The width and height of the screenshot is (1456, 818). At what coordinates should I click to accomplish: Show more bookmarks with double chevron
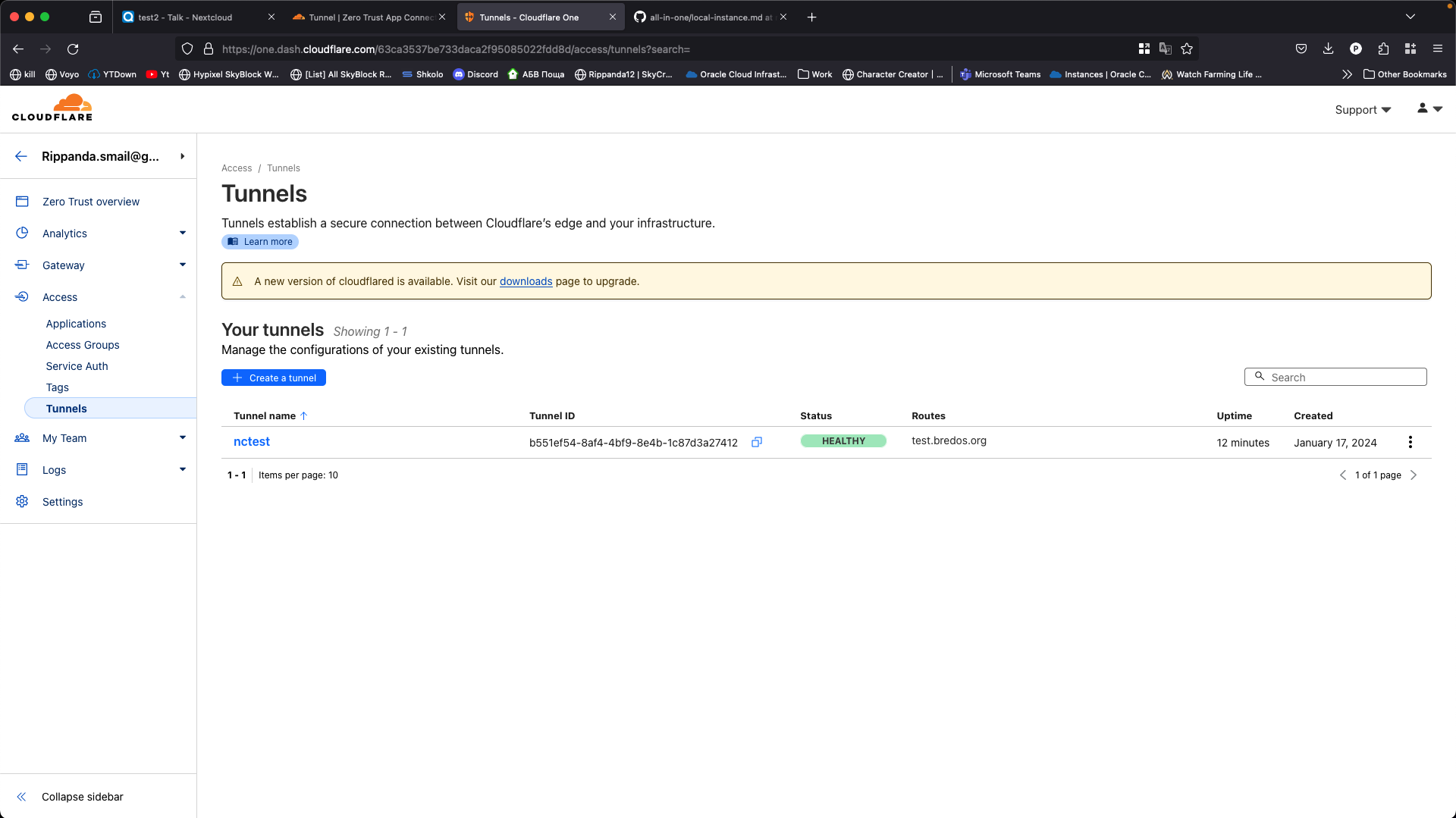(1347, 74)
